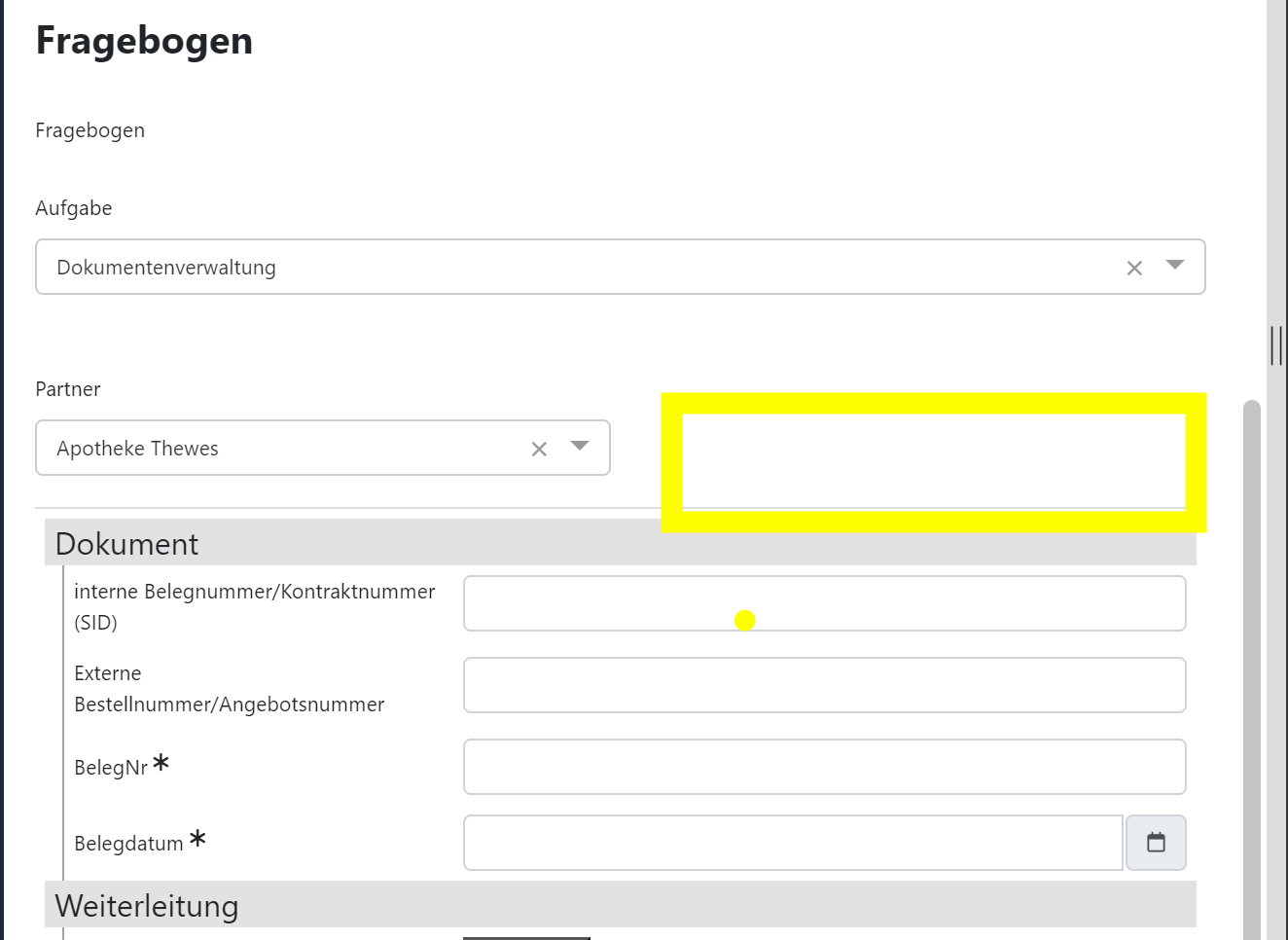Image resolution: width=1288 pixels, height=940 pixels.
Task: Click the Dokumentenverwaltung combo box text
Action: pos(166,268)
